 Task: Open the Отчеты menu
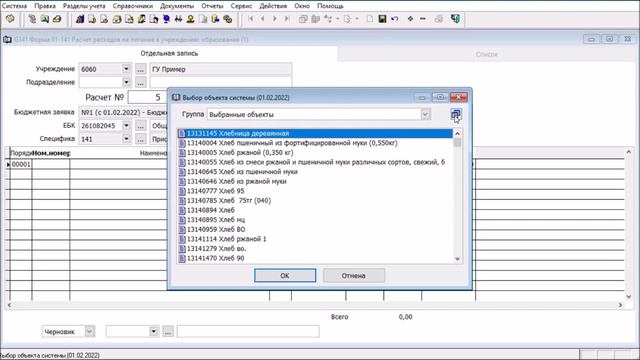212,6
